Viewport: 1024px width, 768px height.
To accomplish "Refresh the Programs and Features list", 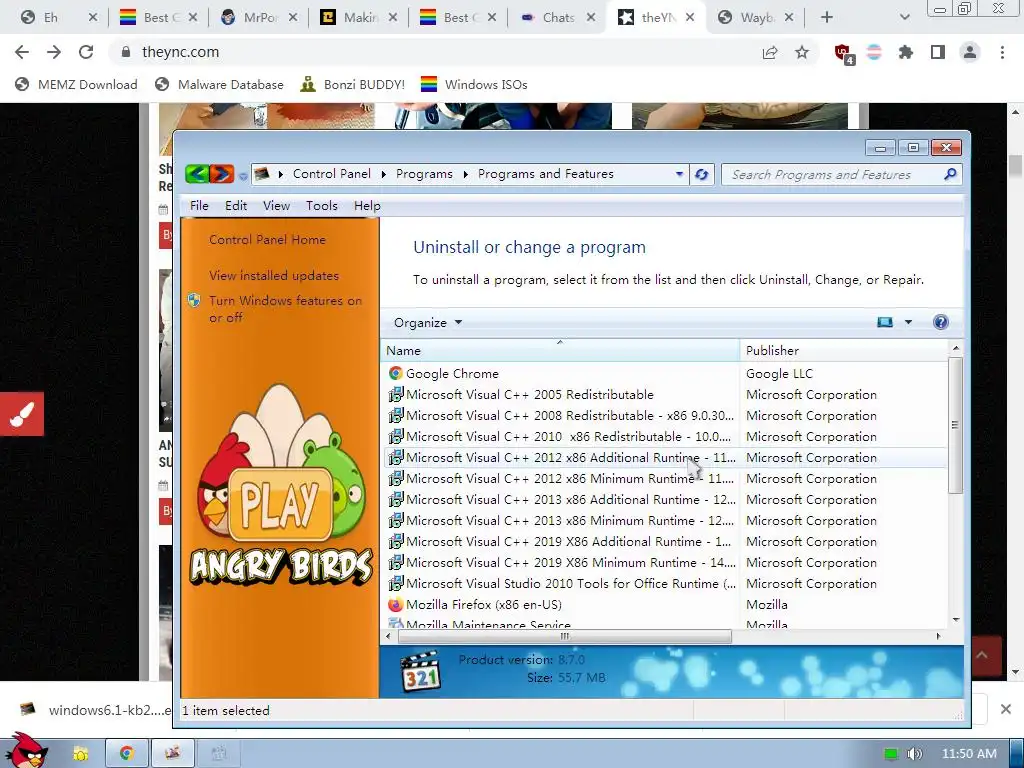I will click(x=702, y=174).
